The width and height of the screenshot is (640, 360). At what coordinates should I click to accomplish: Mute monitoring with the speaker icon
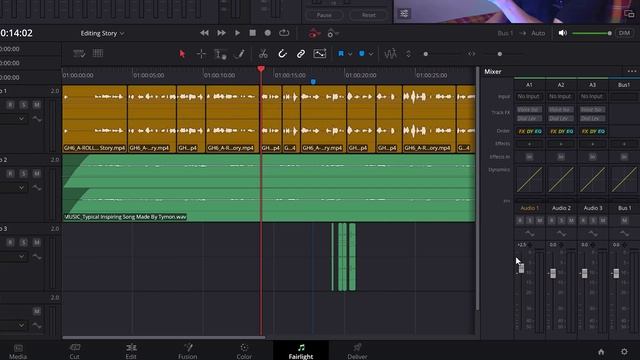point(562,33)
